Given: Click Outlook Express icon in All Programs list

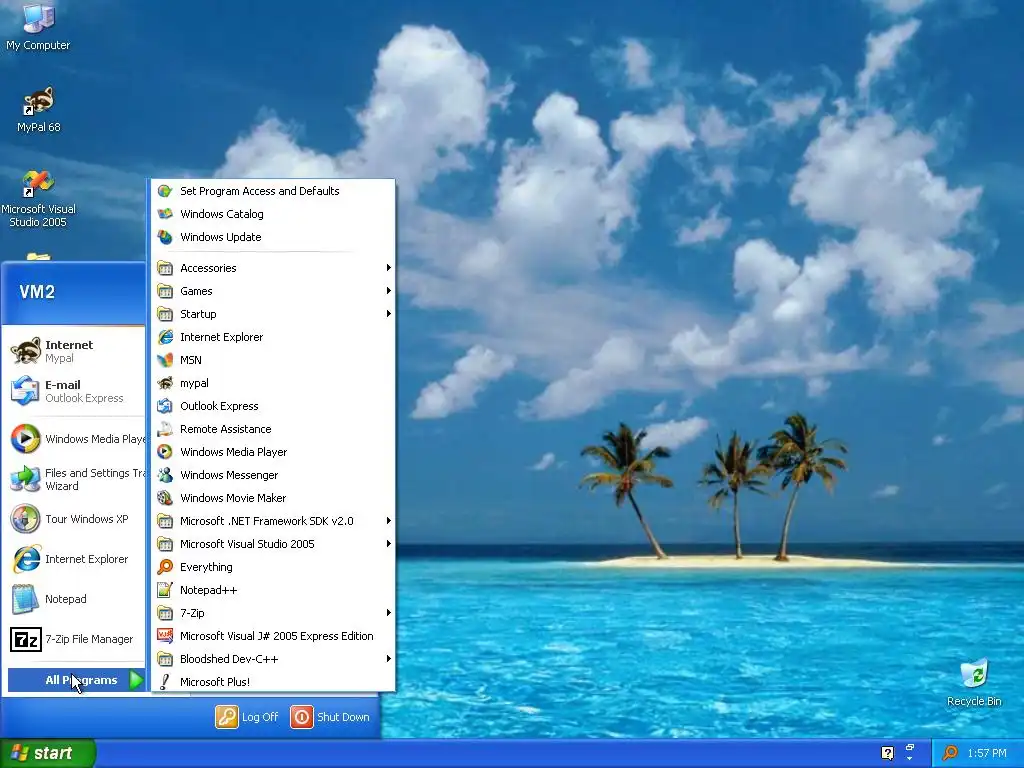Looking at the screenshot, I should tap(165, 406).
